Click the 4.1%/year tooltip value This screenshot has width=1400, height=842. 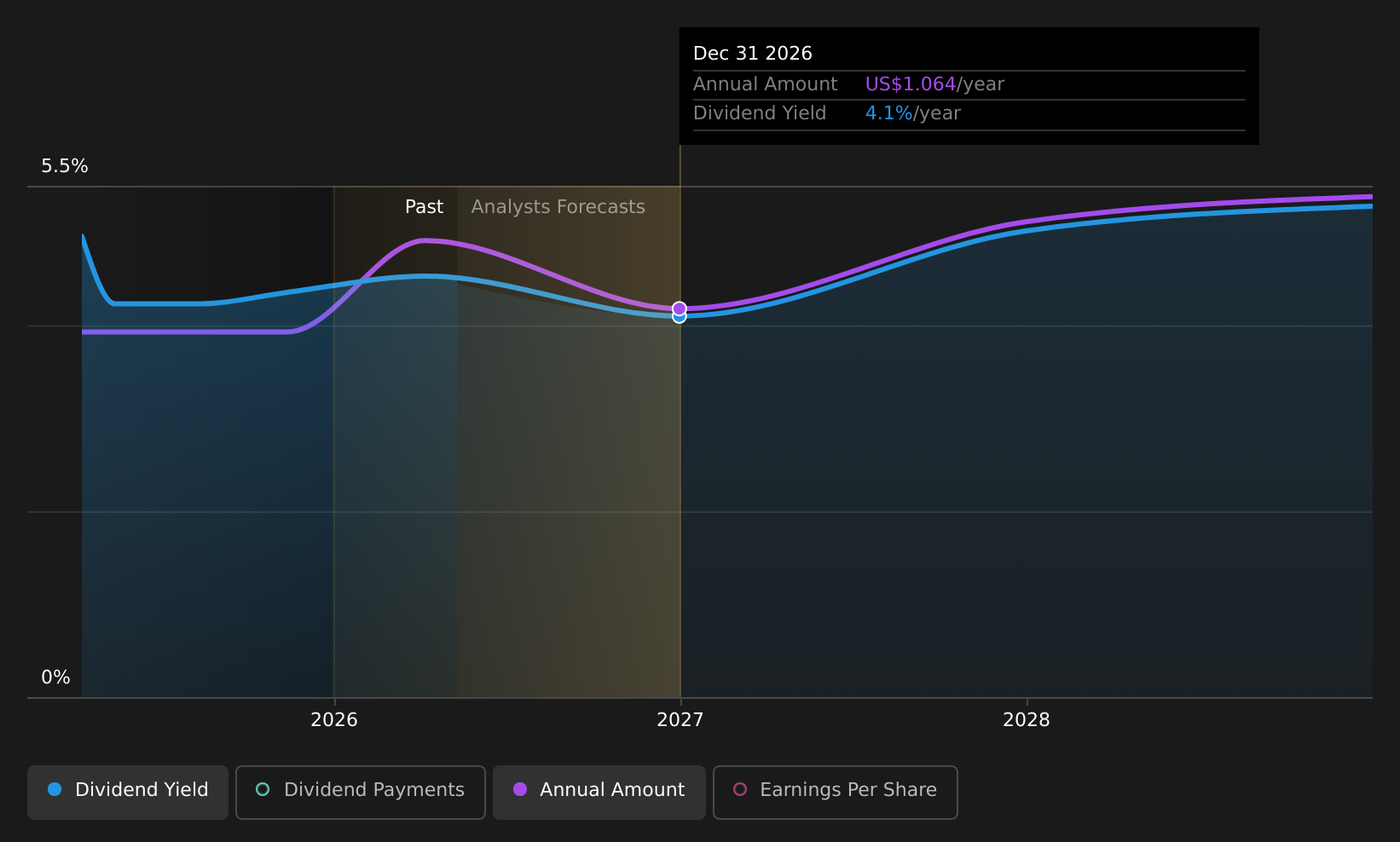coord(912,113)
